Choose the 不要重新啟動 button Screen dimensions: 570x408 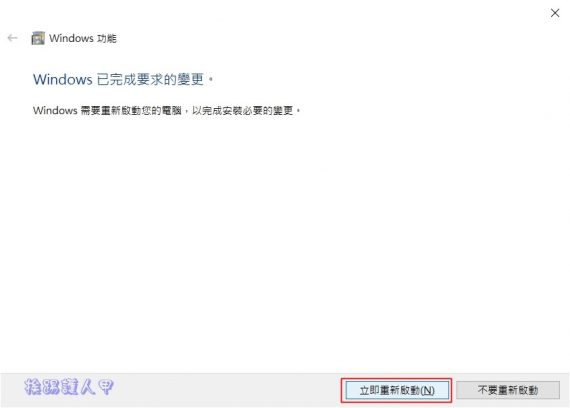[508, 390]
